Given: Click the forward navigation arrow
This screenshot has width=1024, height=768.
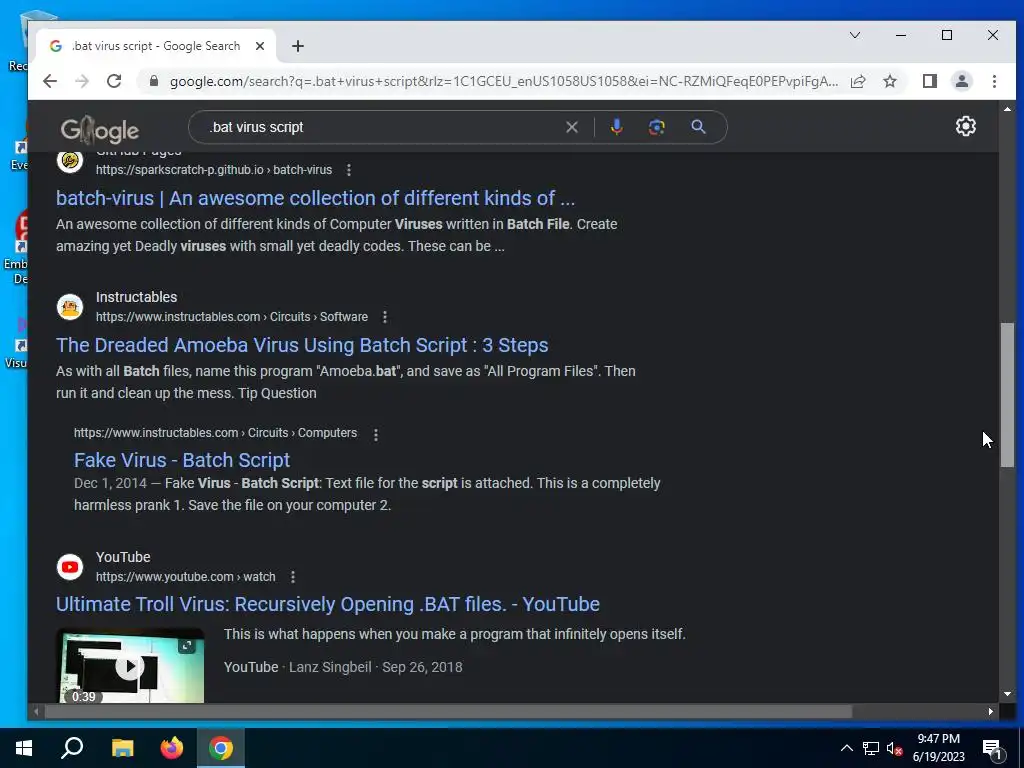Looking at the screenshot, I should [82, 81].
